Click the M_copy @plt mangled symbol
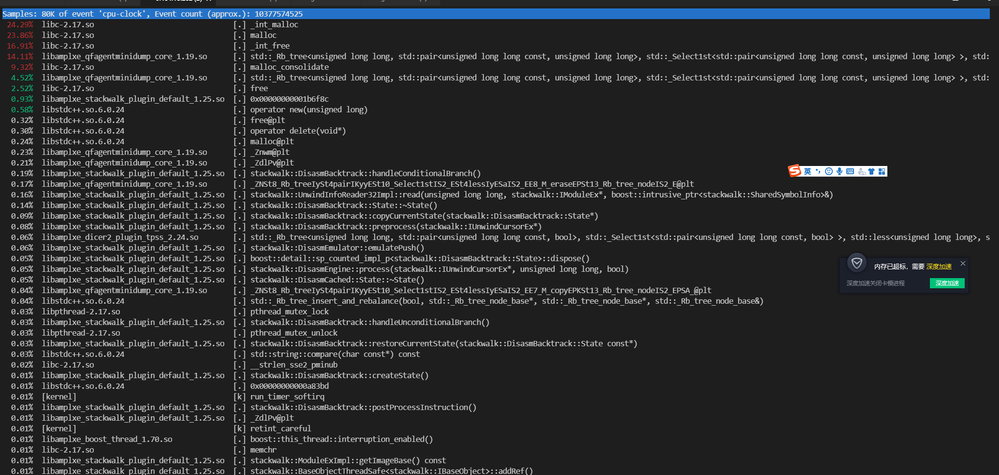 point(481,290)
